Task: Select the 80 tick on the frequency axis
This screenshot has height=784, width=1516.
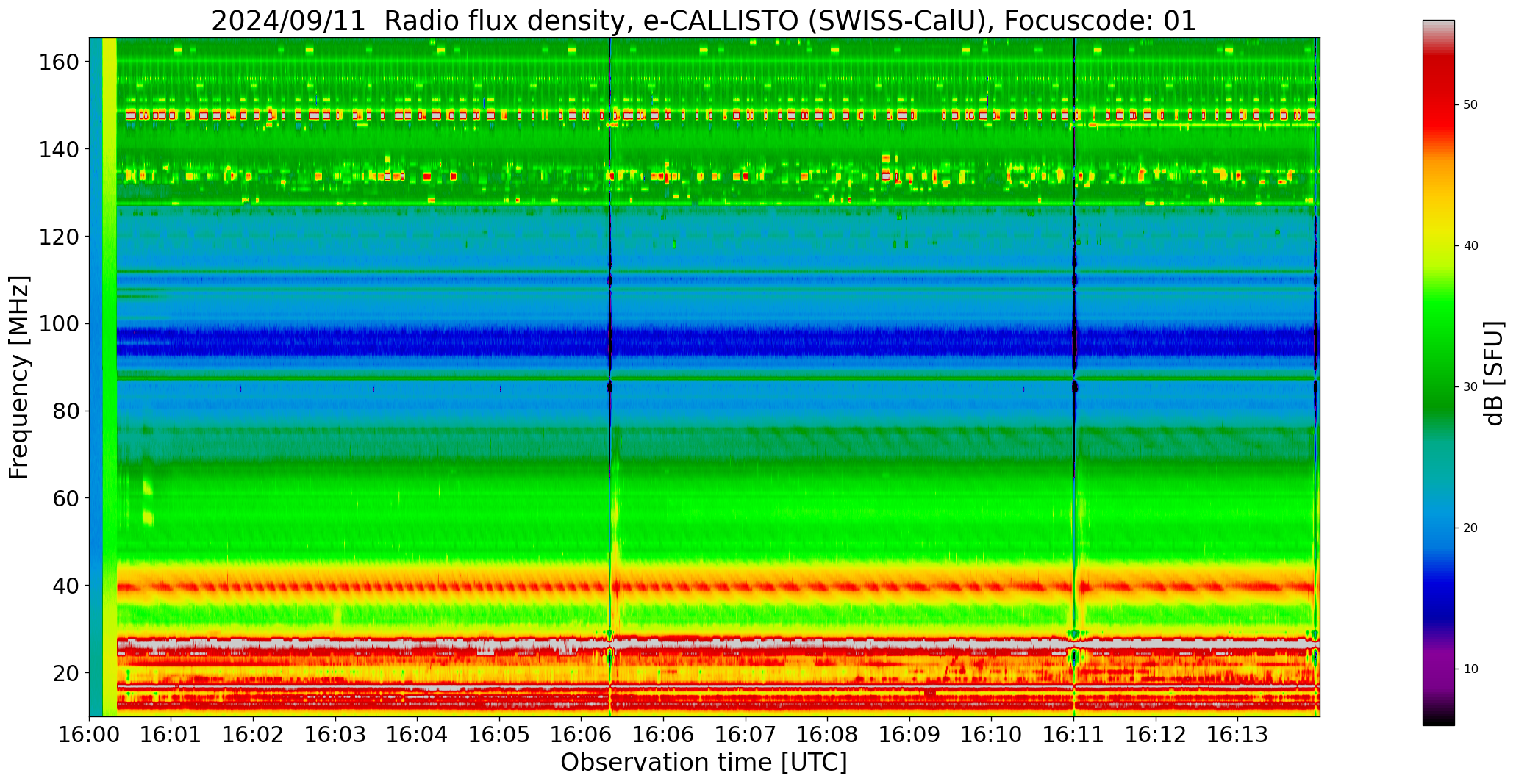Action: (65, 411)
